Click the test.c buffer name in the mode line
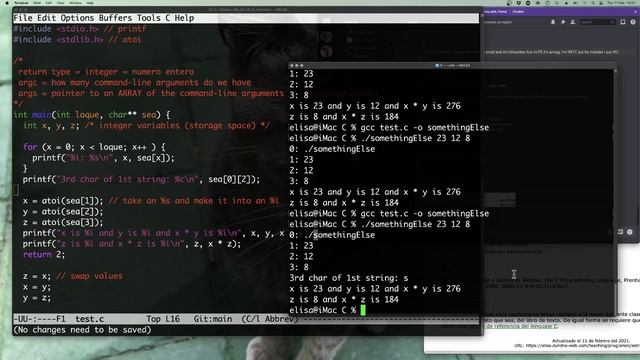The height and width of the screenshot is (360, 640). point(89,319)
